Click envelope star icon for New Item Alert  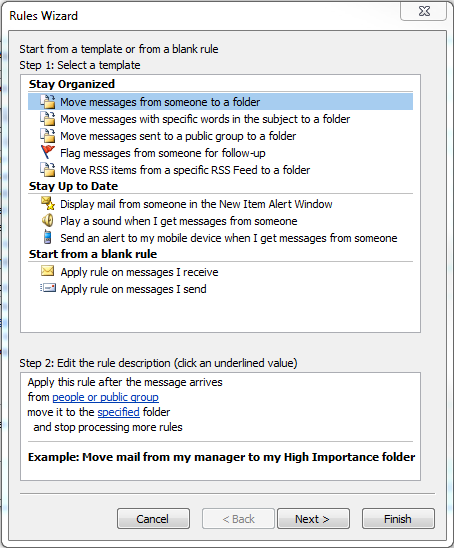click(48, 203)
